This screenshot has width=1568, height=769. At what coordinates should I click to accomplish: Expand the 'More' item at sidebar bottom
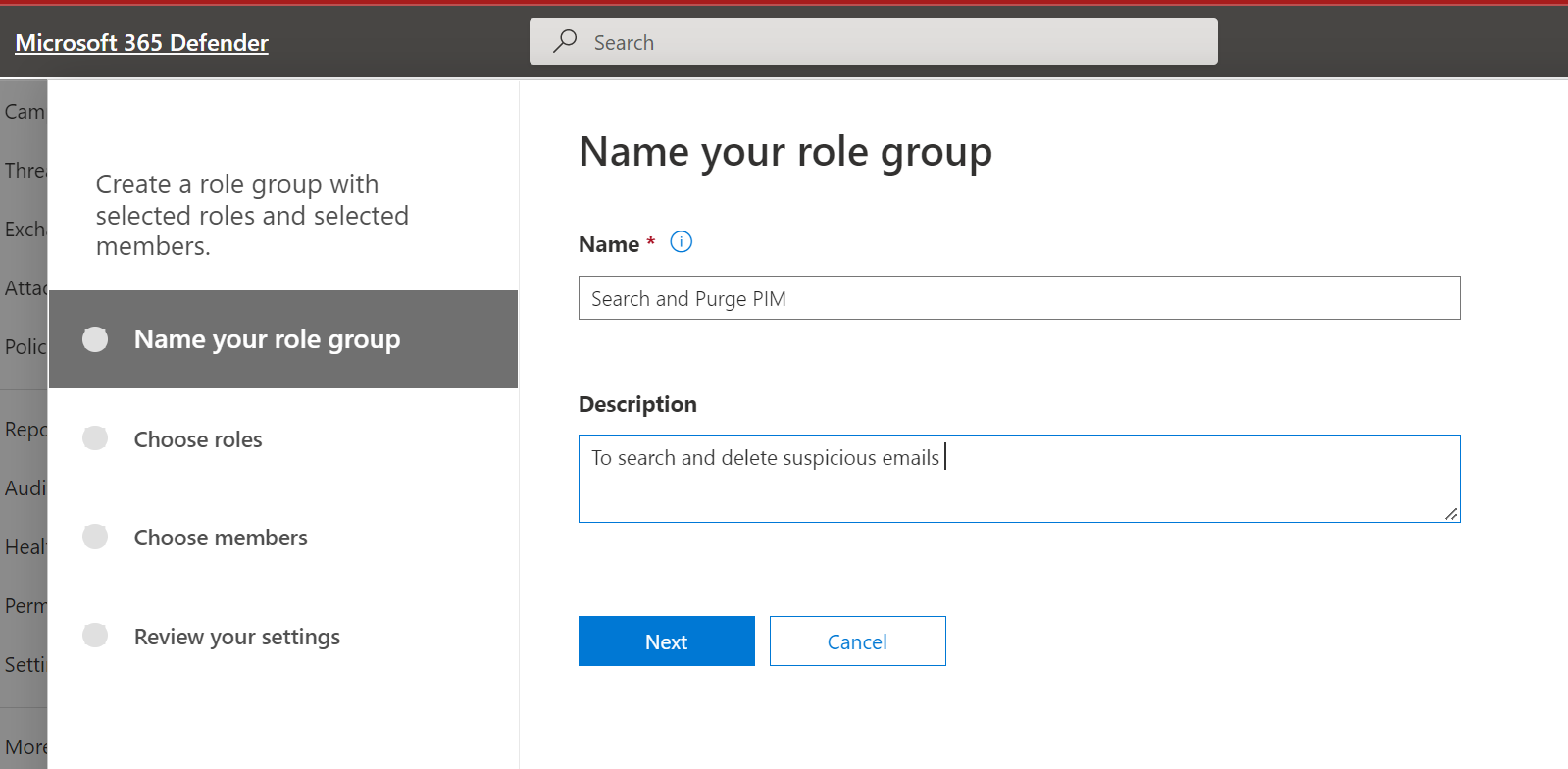[x=24, y=747]
